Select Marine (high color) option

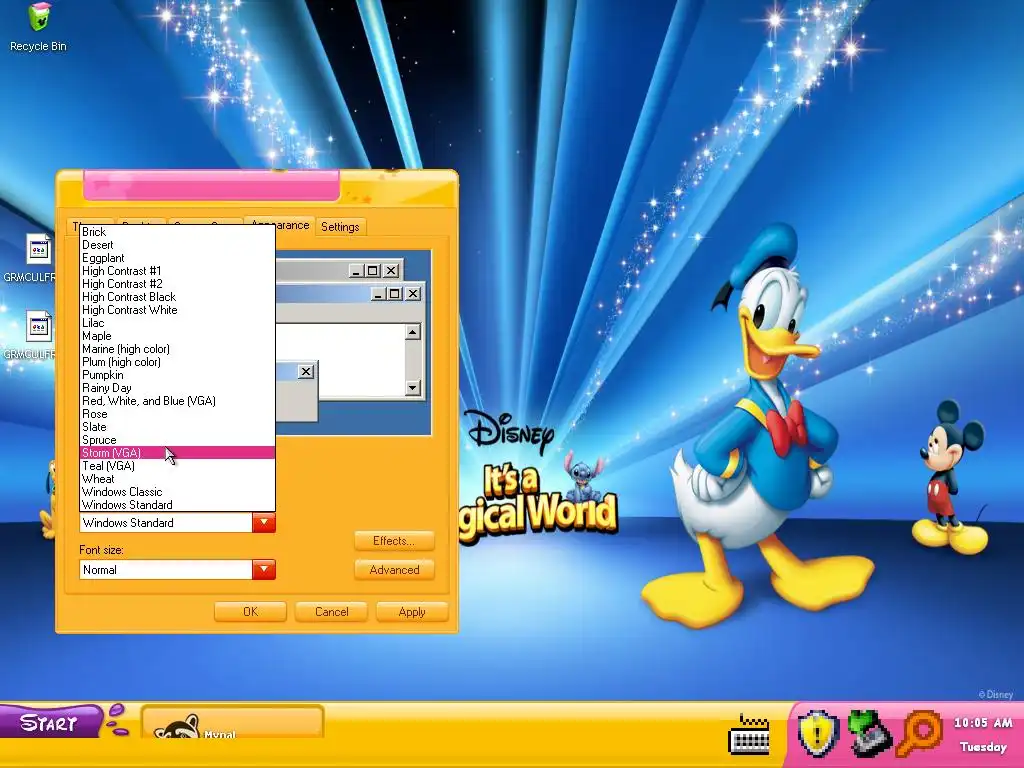click(177, 349)
